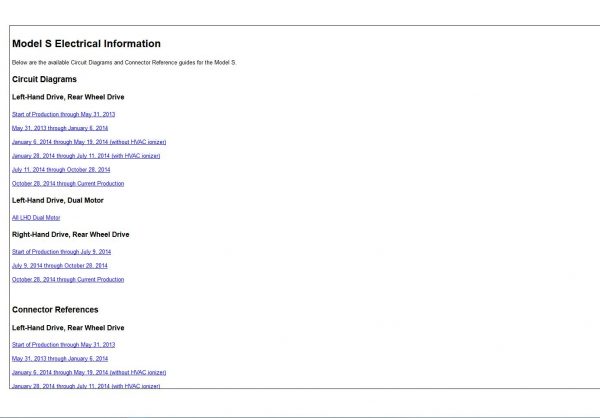Click the intro sentence 'Below are the available Circuit Diagrams...'
Viewport: 600px width, 418px height.
tap(124, 62)
